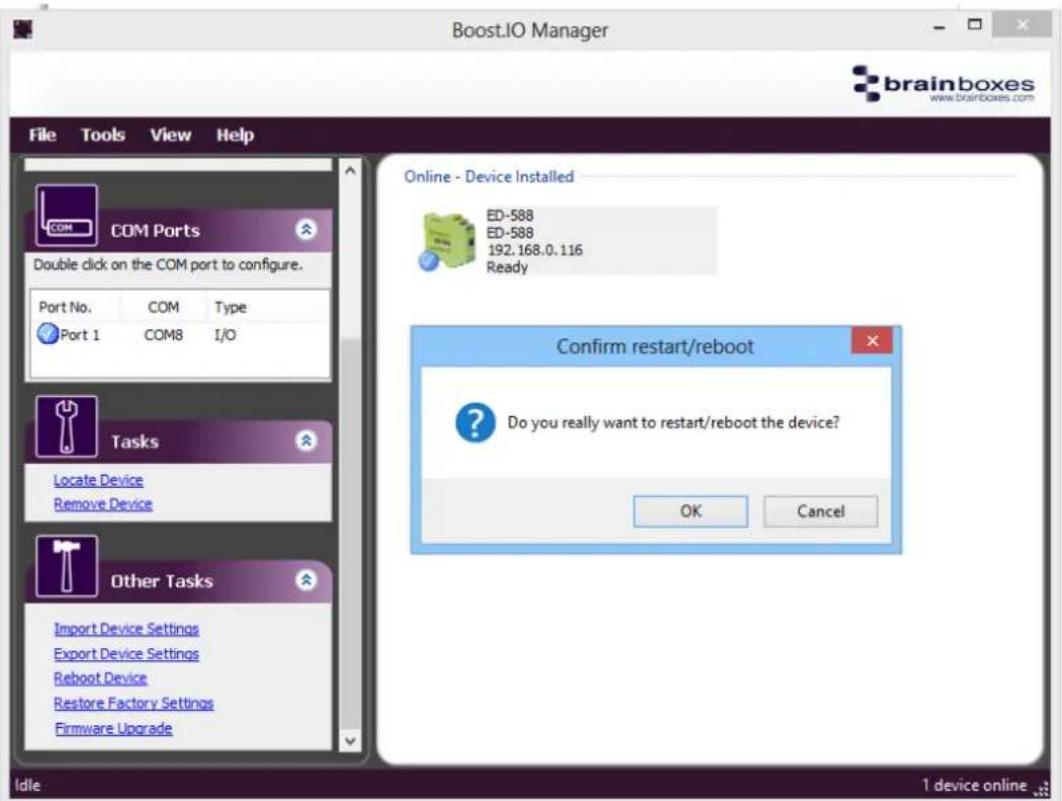
Task: Click the Other Tasks hammer icon
Action: coord(66,566)
